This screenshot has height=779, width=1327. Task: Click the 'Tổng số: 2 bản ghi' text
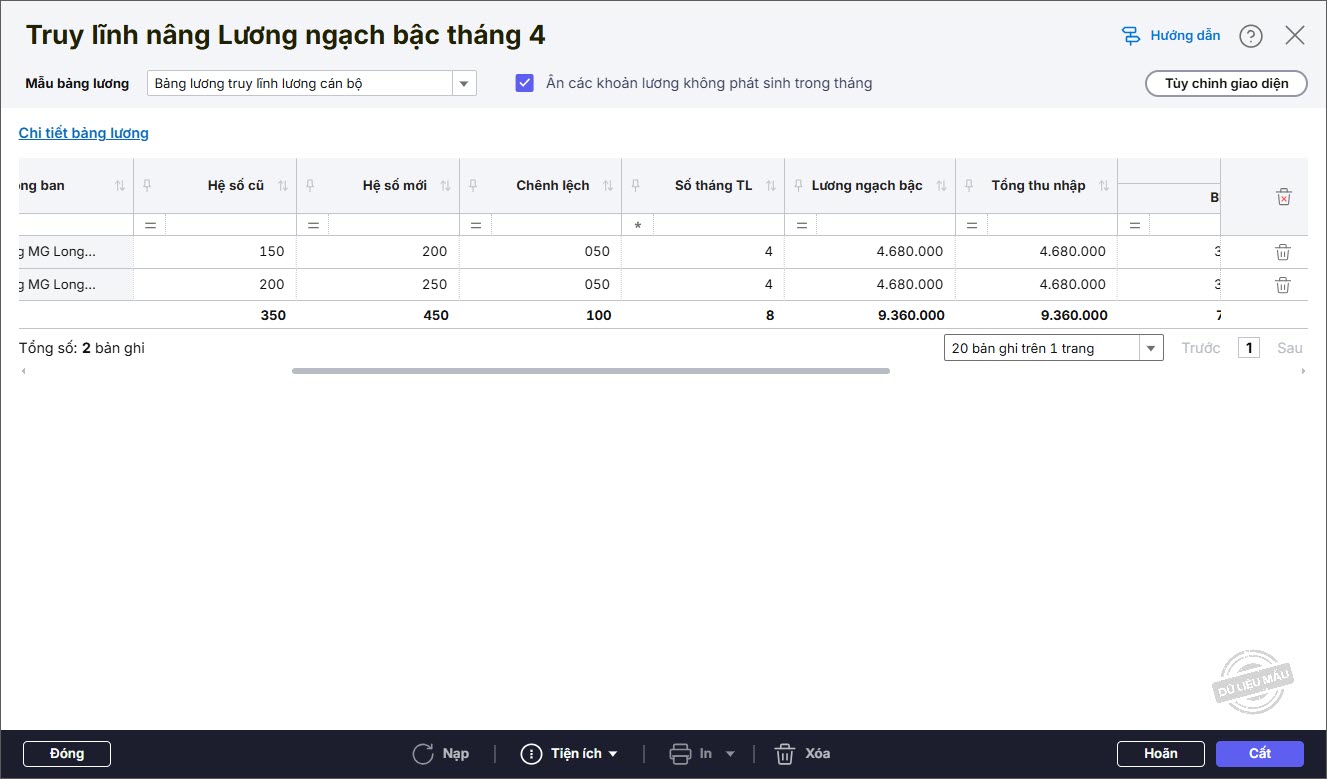[82, 348]
